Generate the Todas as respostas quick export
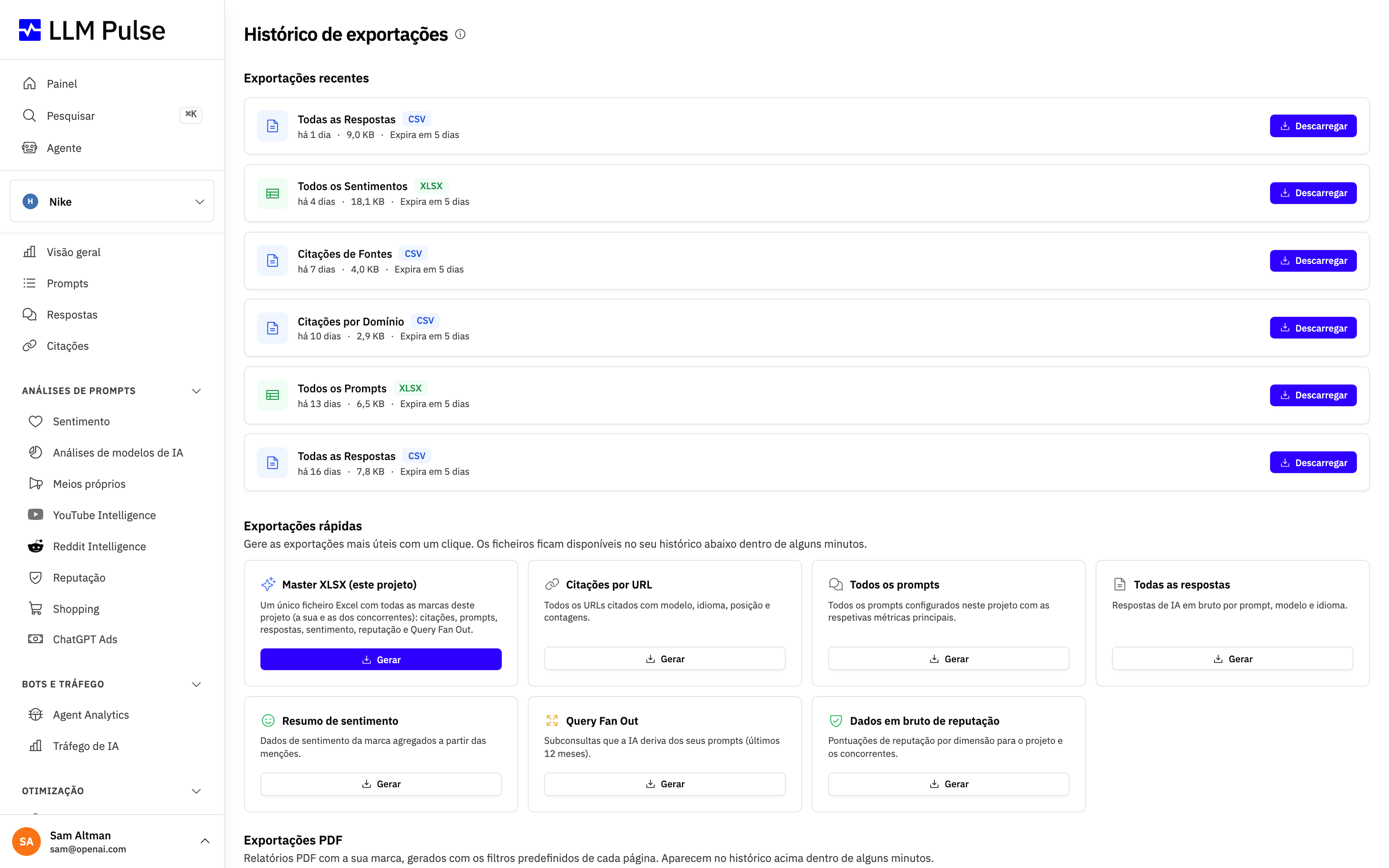Image resolution: width=1389 pixels, height=868 pixels. 1232,659
